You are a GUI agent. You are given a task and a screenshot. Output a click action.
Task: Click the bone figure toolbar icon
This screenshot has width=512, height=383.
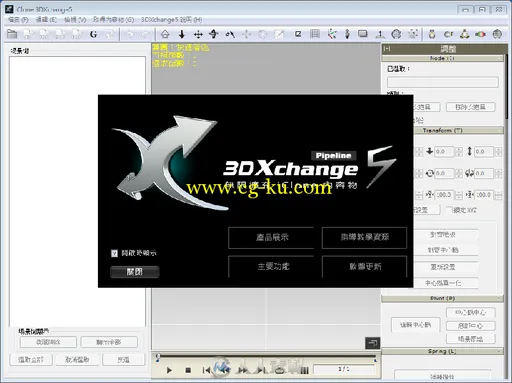pos(347,34)
